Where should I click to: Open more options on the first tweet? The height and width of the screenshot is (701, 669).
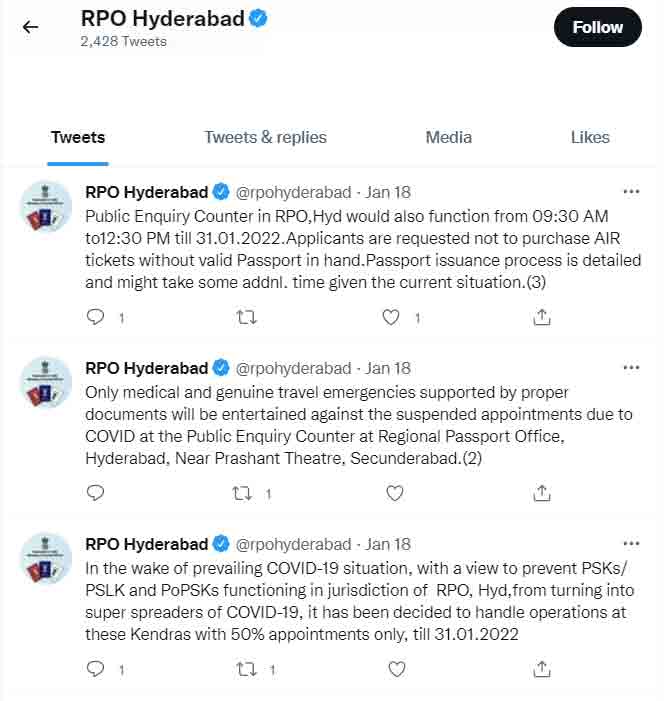point(631,192)
